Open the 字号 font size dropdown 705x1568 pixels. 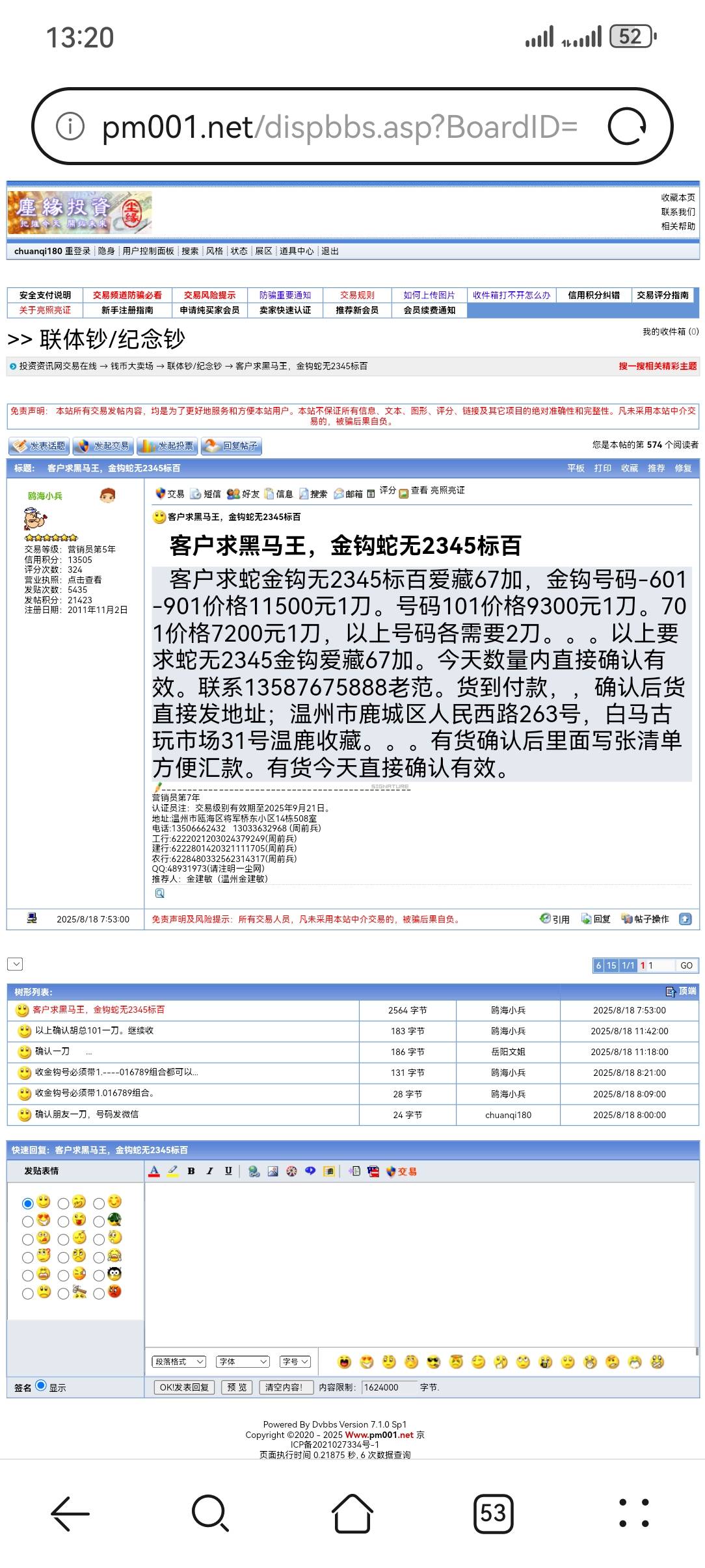(x=296, y=1361)
